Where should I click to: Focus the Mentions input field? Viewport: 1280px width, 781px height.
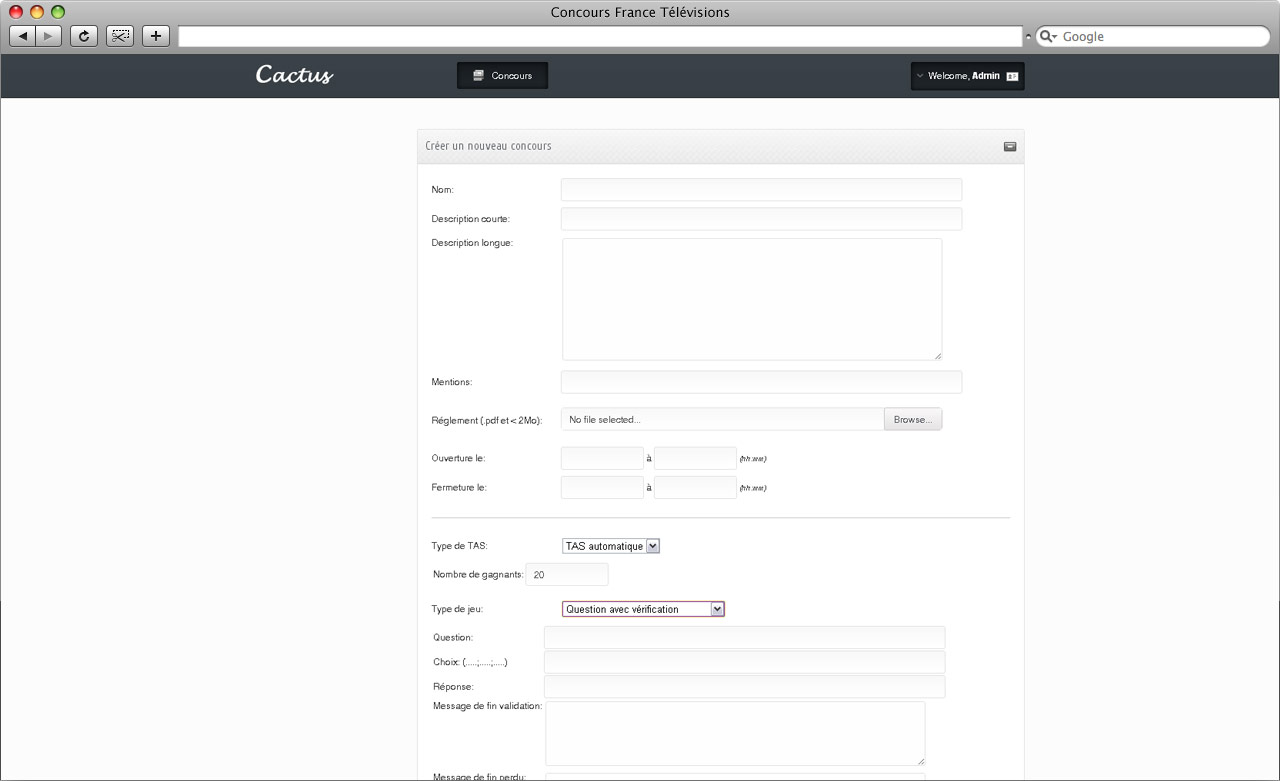click(761, 382)
